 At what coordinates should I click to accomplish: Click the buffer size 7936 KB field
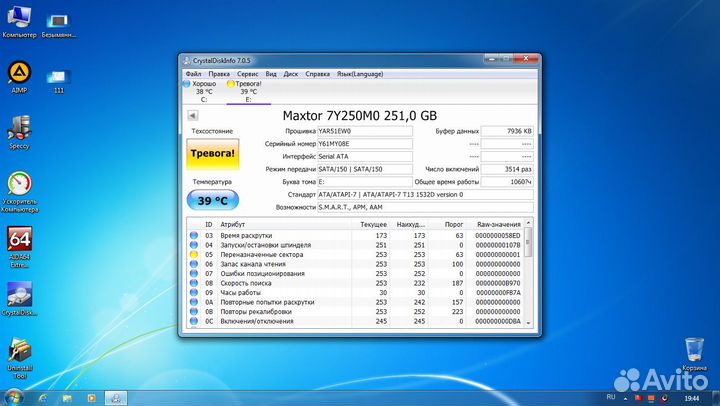point(507,131)
